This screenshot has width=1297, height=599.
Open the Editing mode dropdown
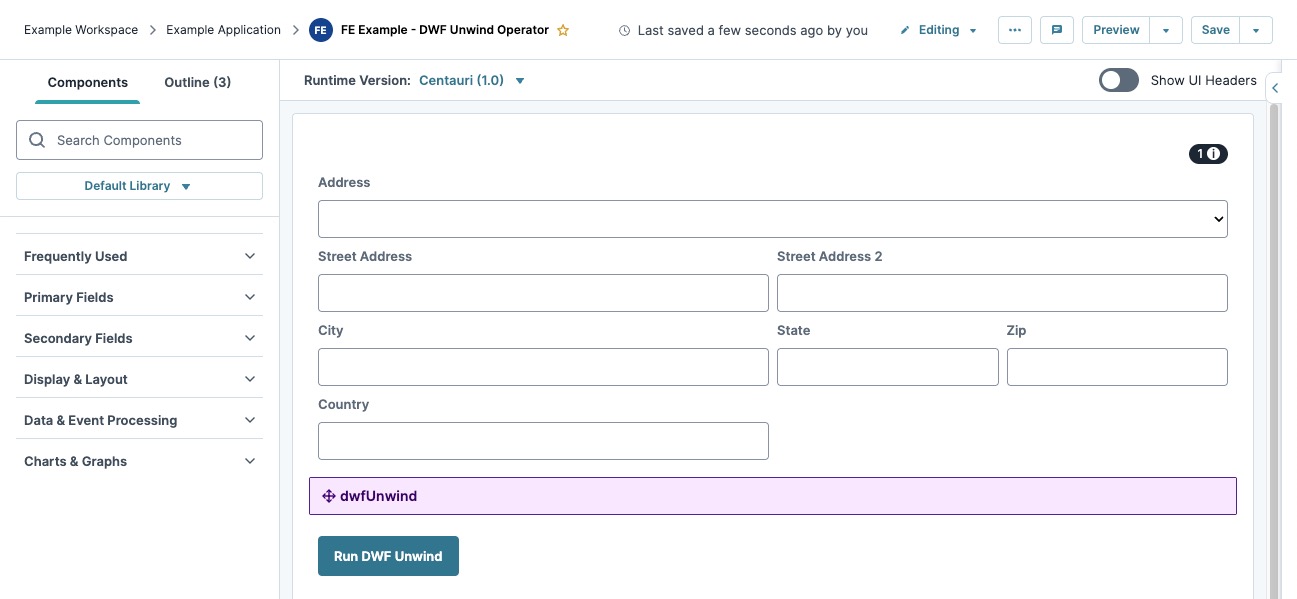939,30
